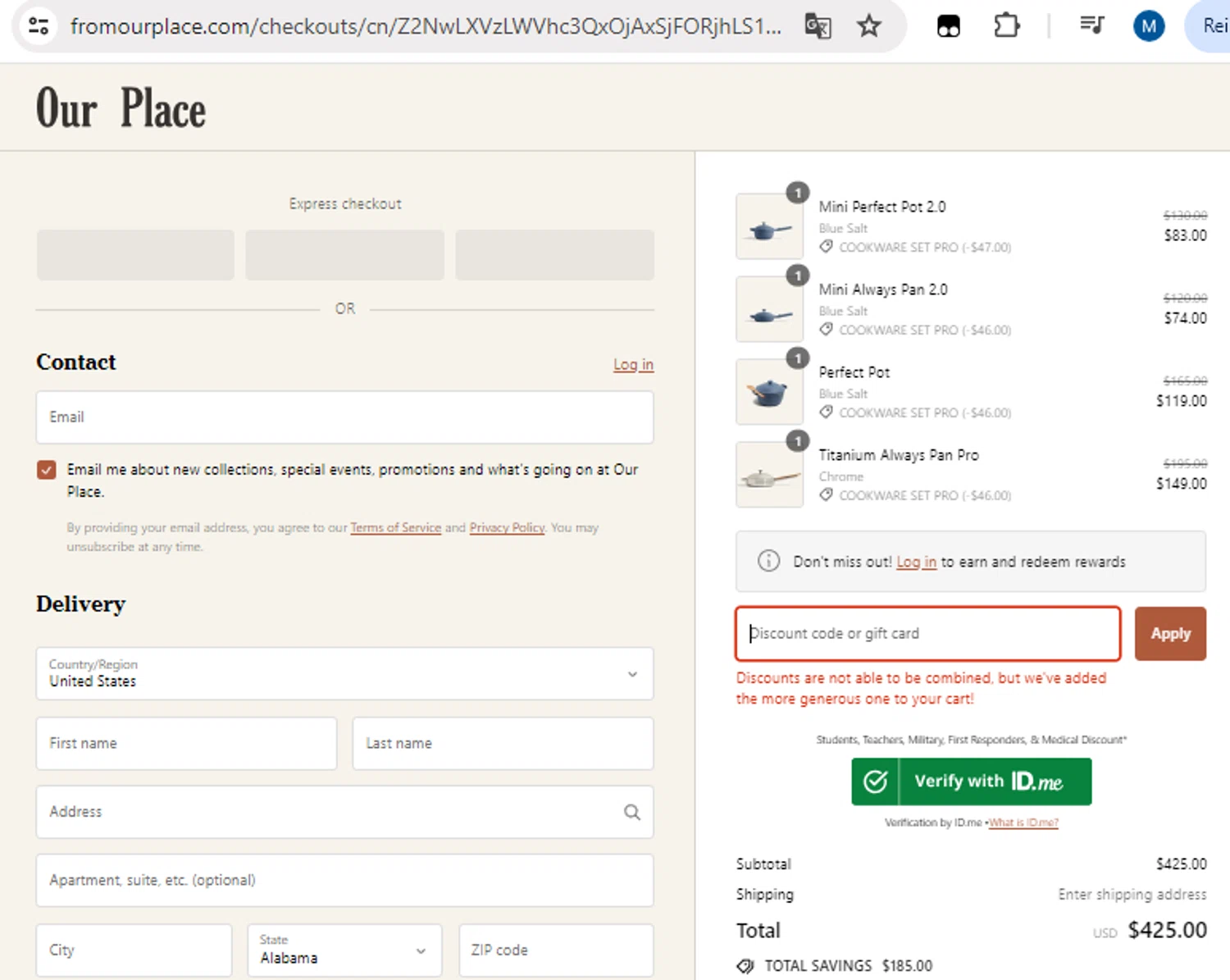Click discount tag icon under Mini Always Pan
The height and width of the screenshot is (980, 1230).
(x=827, y=330)
